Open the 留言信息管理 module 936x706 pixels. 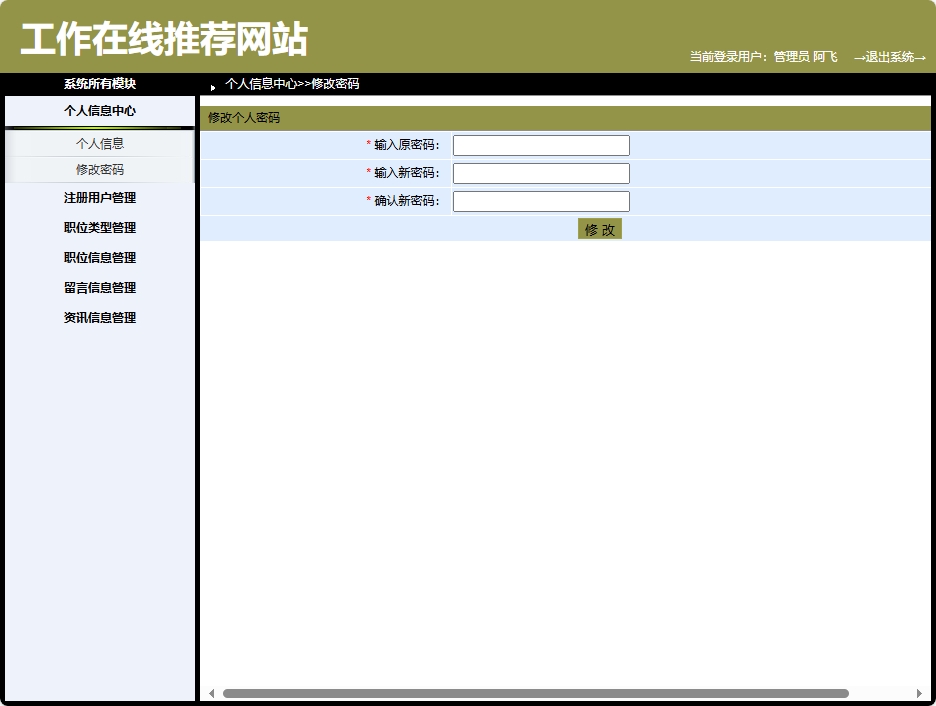(x=98, y=287)
